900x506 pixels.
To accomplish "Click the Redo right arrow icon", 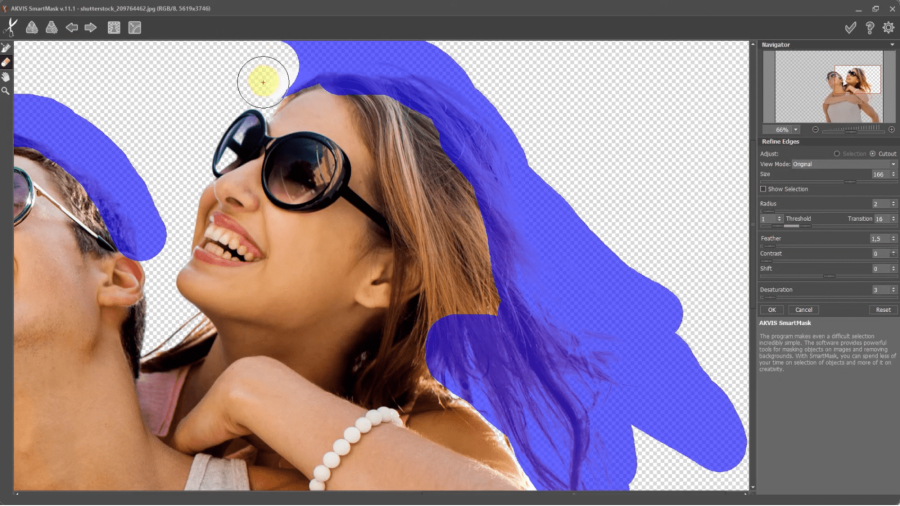I will pos(91,28).
